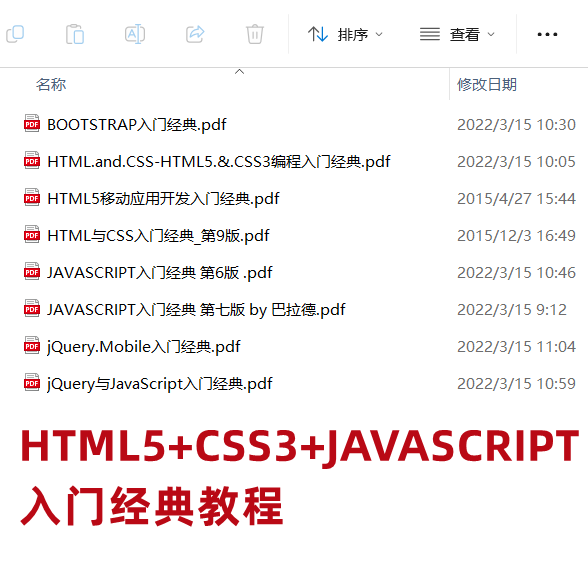The width and height of the screenshot is (588, 588).
Task: Click the PDF icon of JAVASCRIPT入门经典 第七版
Action: 32,309
